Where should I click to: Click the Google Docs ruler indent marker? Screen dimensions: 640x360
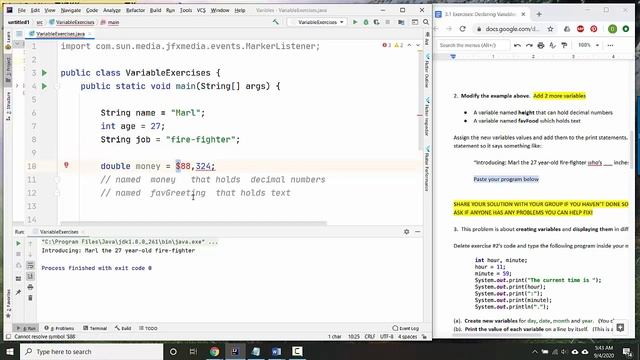[453, 57]
